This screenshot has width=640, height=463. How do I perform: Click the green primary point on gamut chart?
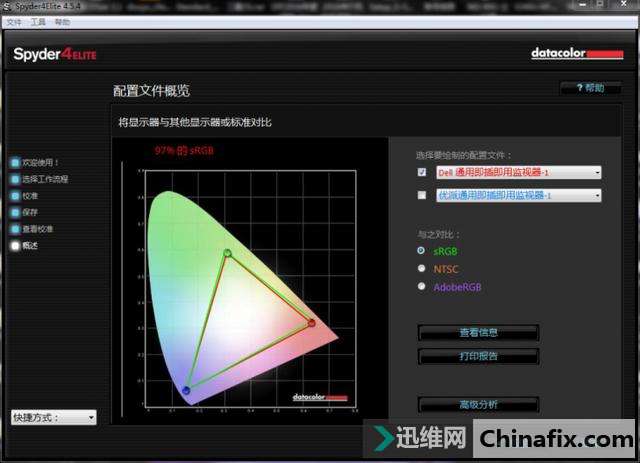point(227,253)
